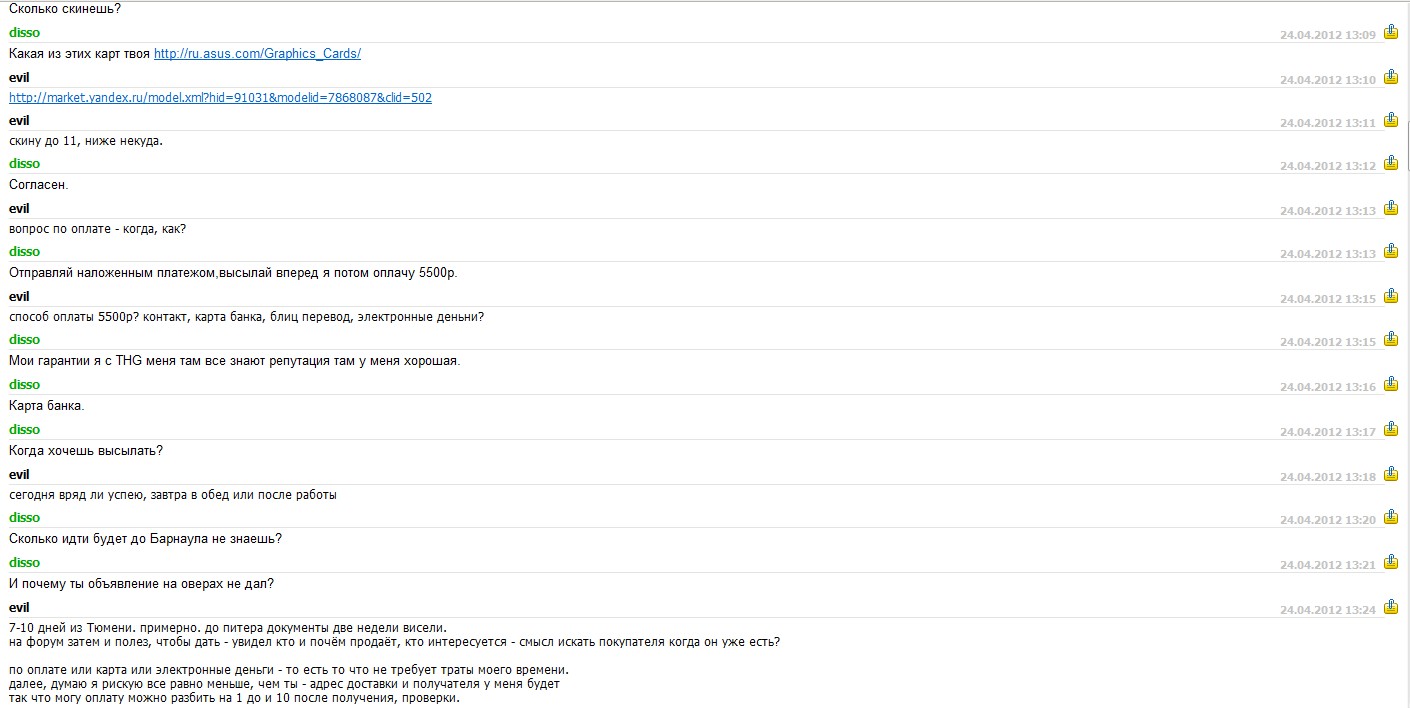The height and width of the screenshot is (708, 1410).
Task: Click the disso username above "Согласен."
Action: pos(24,164)
